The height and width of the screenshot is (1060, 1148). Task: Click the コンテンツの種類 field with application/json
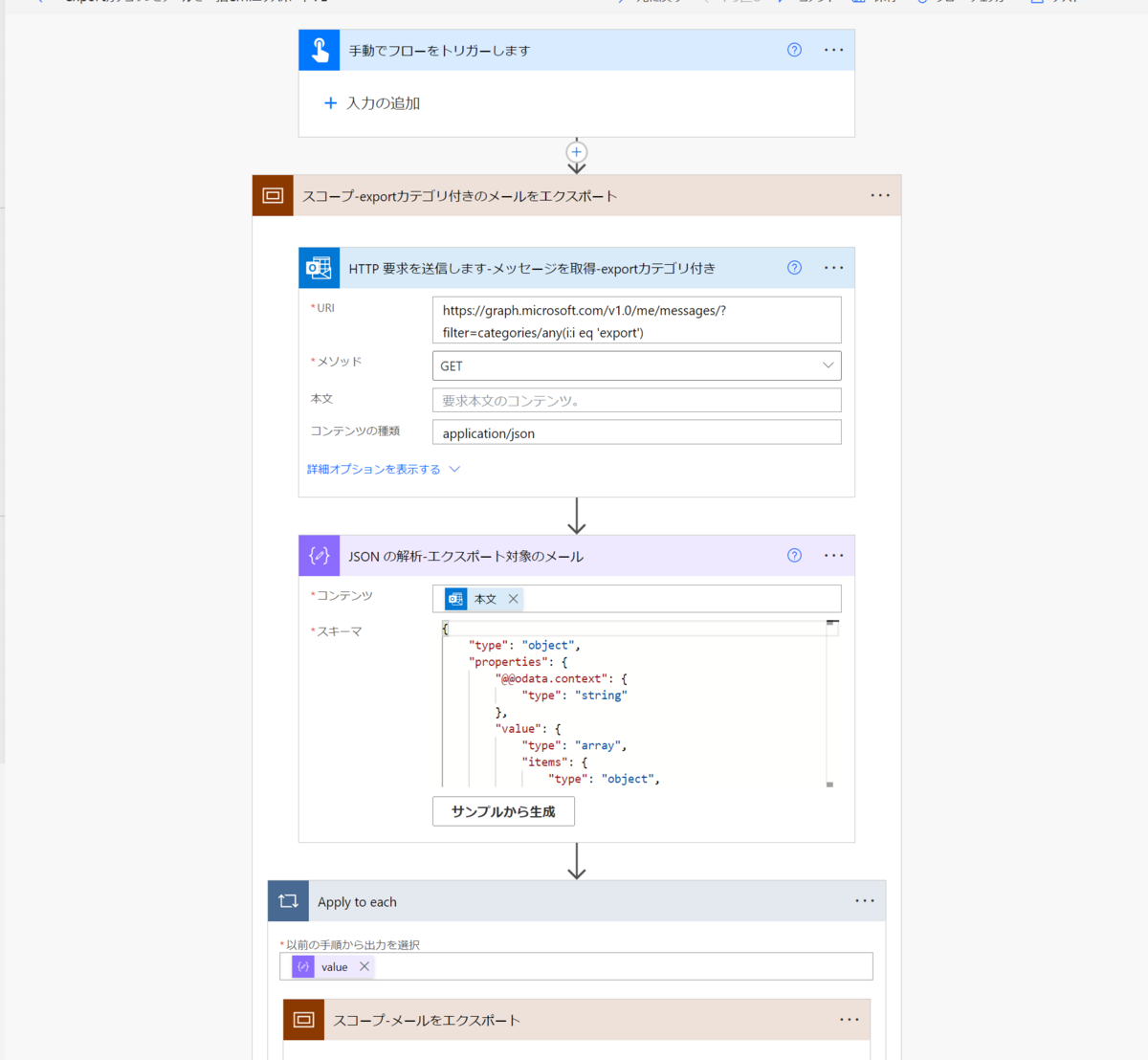point(637,432)
